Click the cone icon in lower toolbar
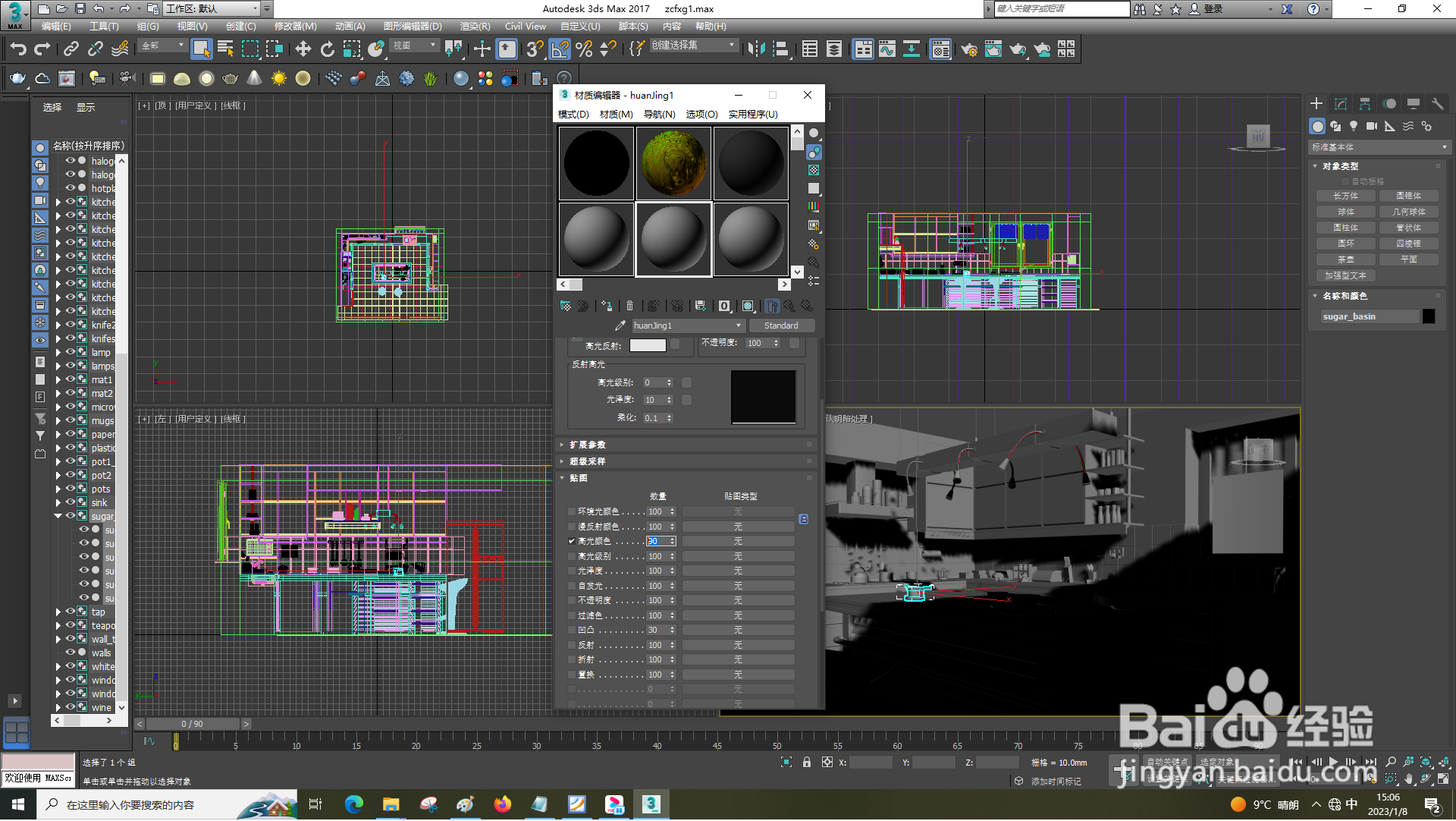 [255, 78]
